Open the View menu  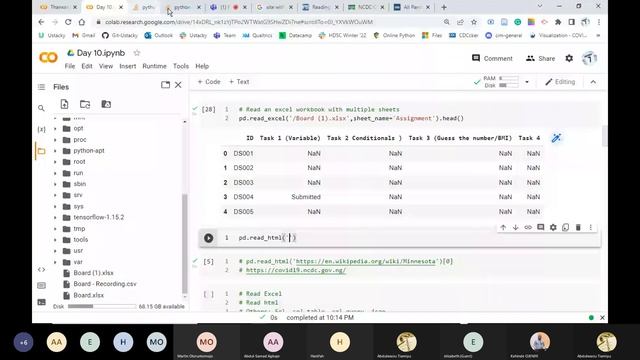point(106,66)
